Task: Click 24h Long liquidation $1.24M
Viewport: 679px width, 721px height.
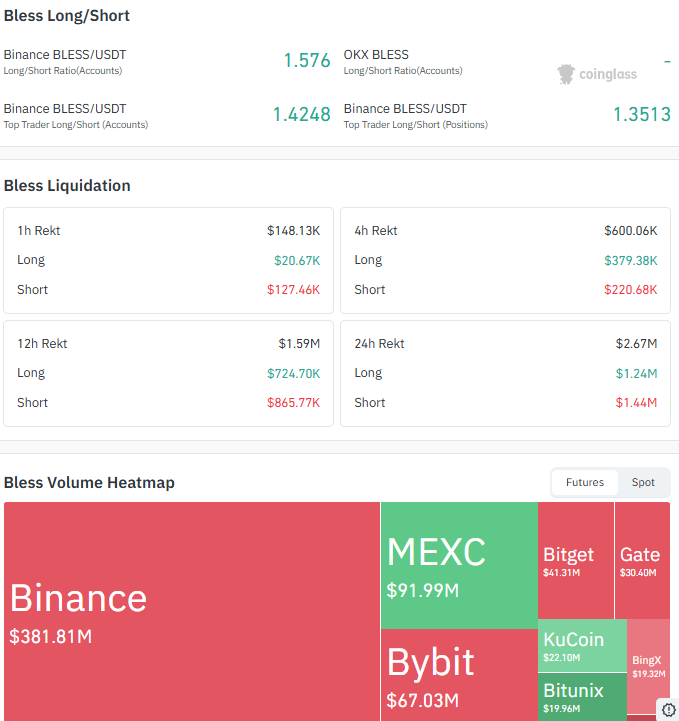Action: point(636,374)
